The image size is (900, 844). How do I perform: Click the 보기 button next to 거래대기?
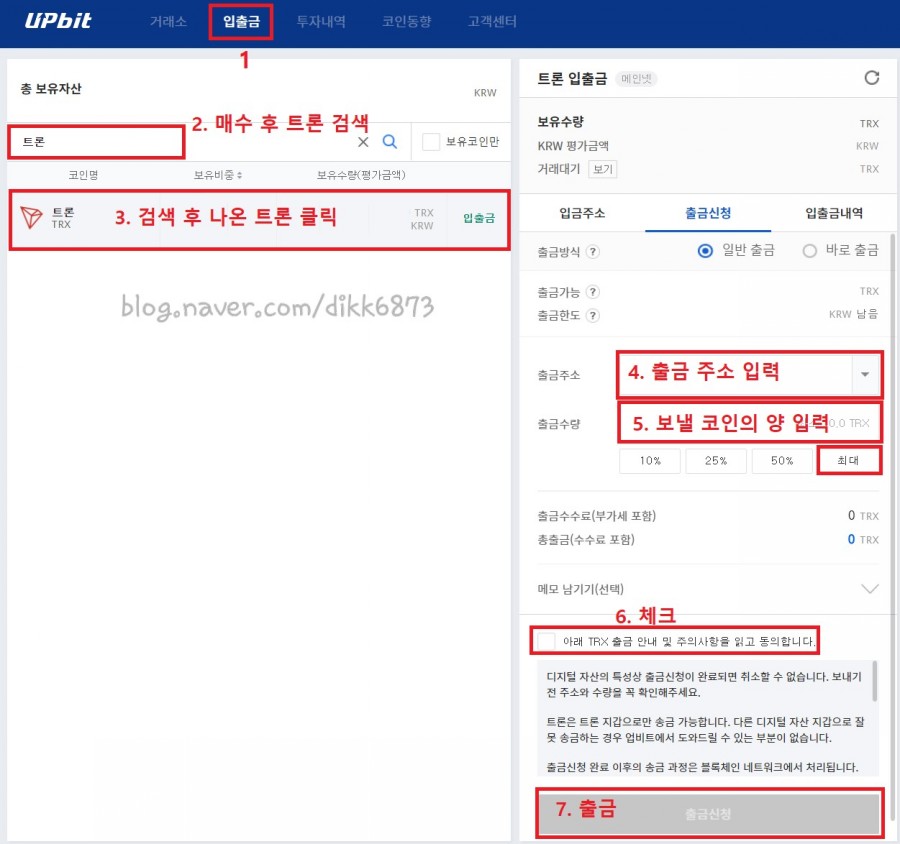pos(603,169)
